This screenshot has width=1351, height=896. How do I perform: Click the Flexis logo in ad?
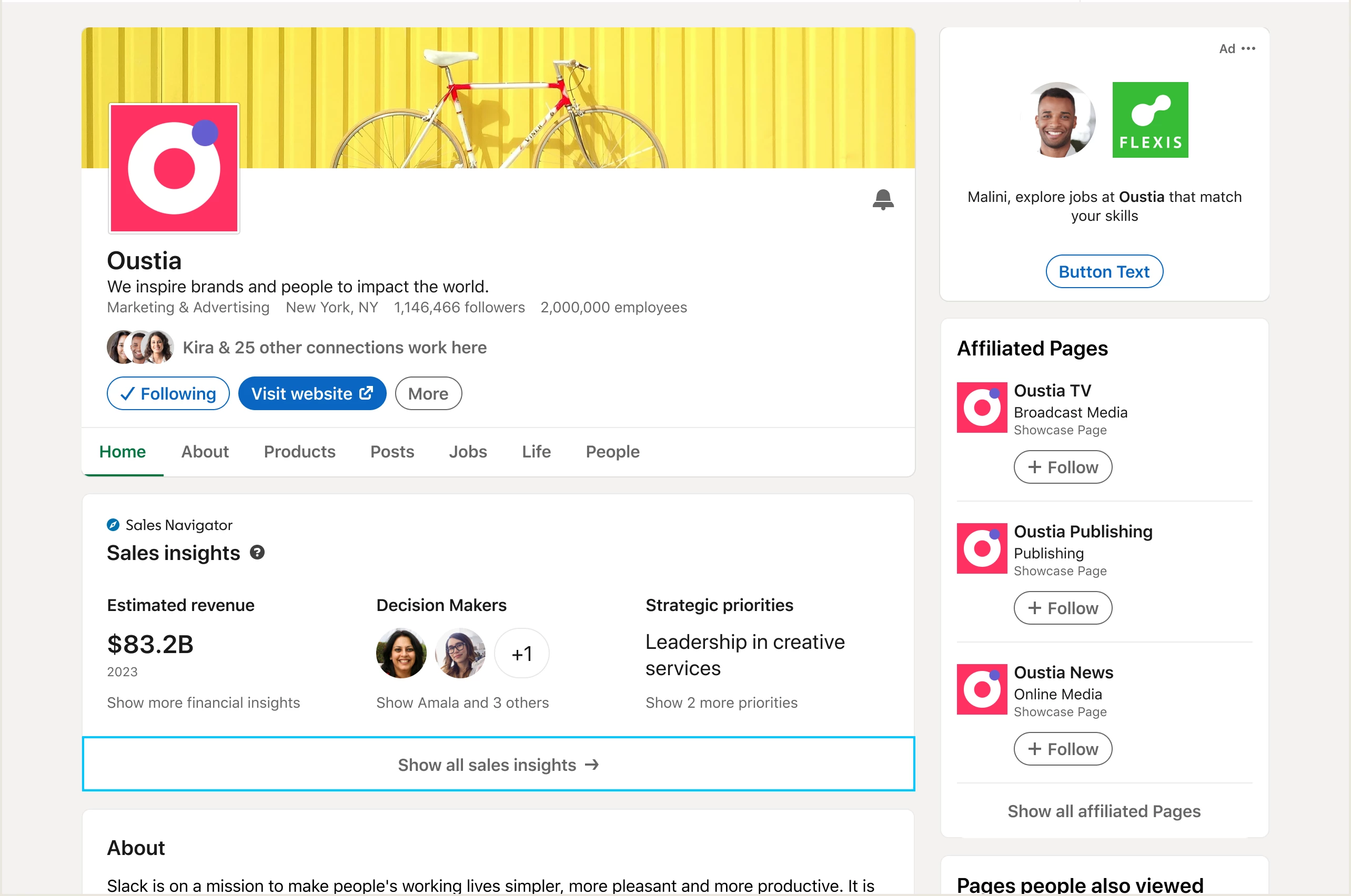pos(1150,120)
